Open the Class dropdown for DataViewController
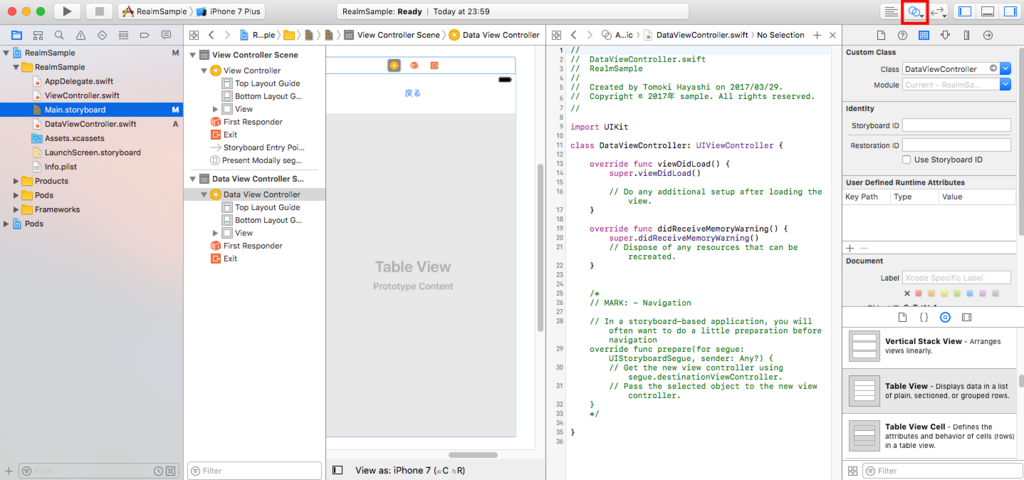 (x=1006, y=68)
